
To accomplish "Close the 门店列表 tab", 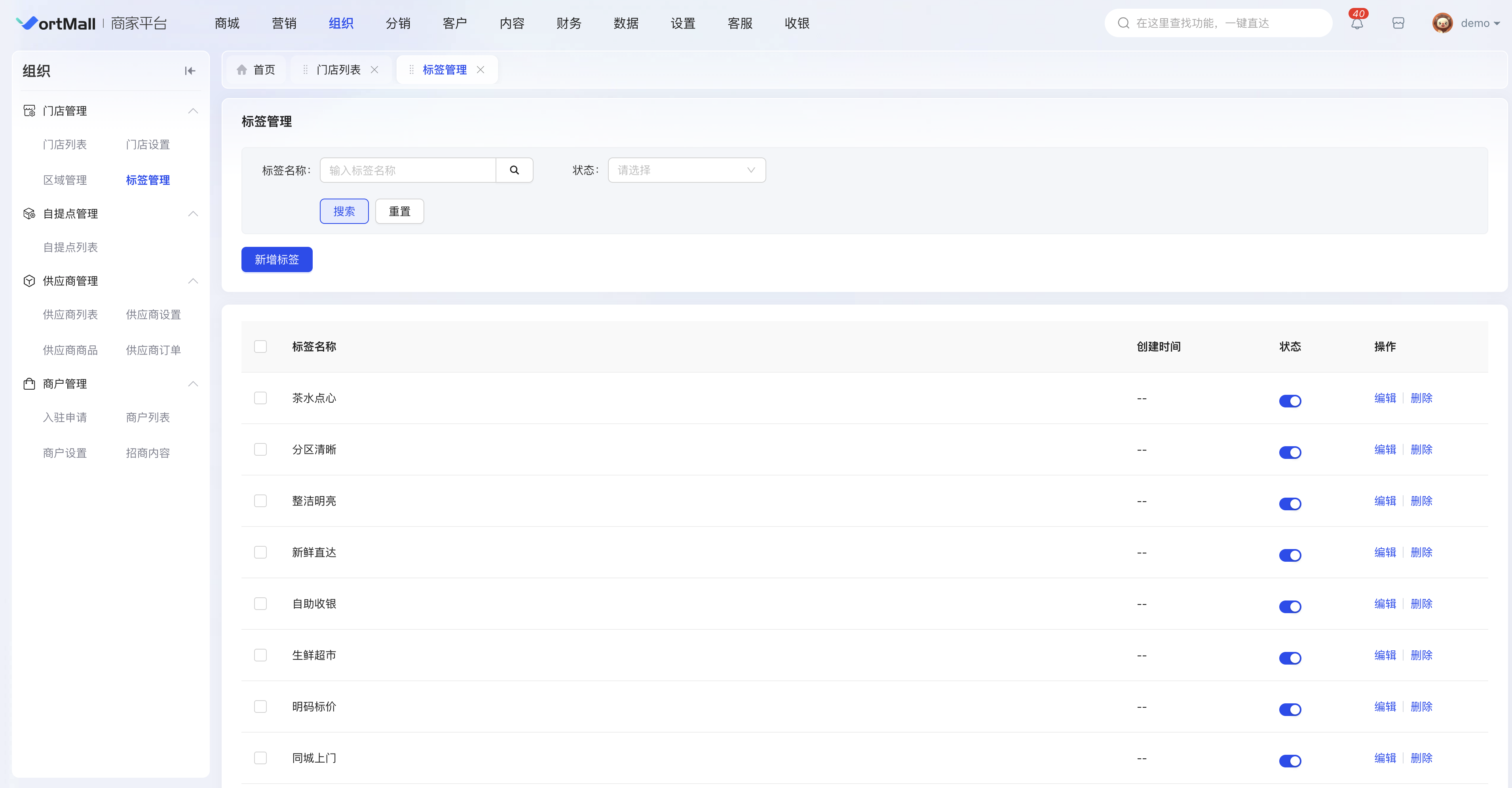I will tap(374, 70).
